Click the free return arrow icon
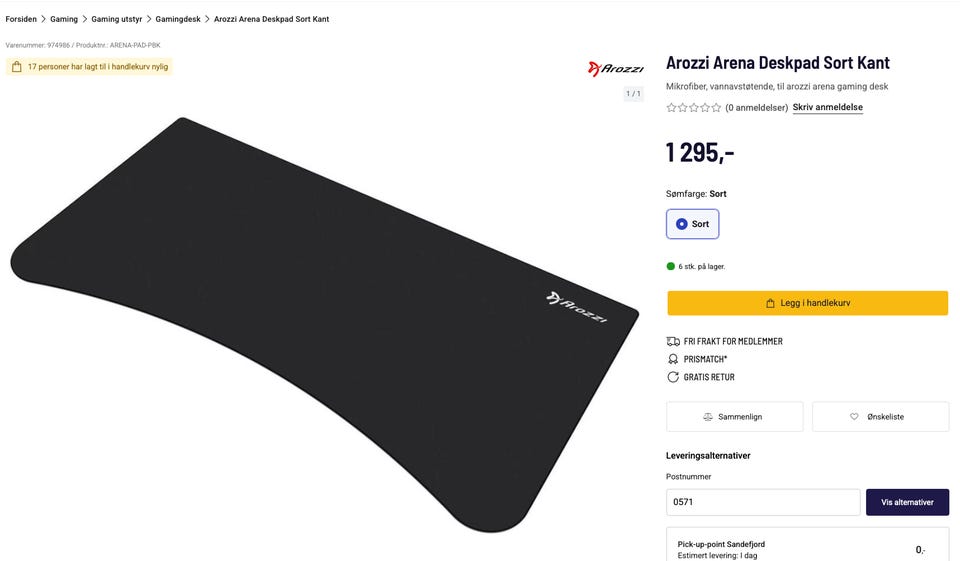This screenshot has width=960, height=561. pos(673,377)
